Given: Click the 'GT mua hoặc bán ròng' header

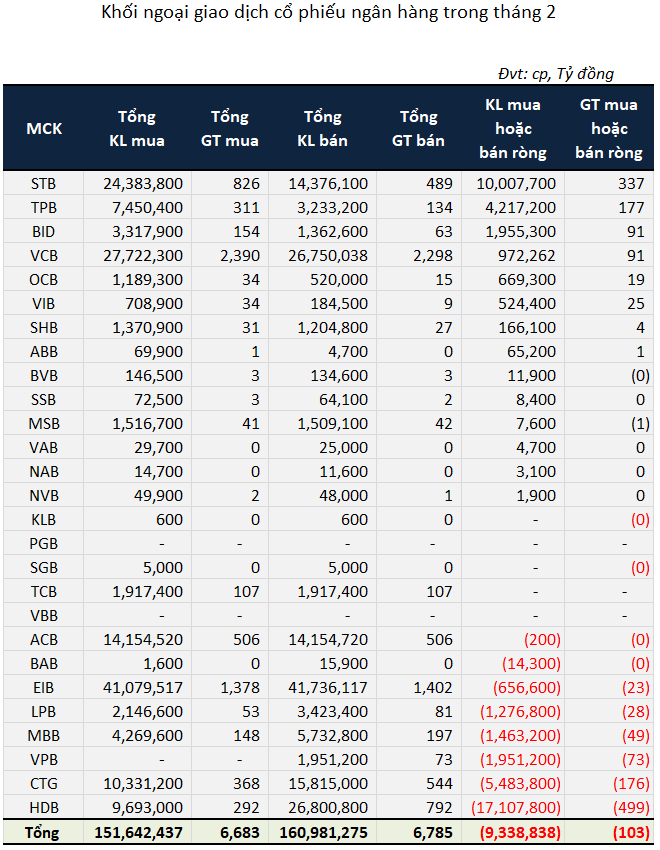Looking at the screenshot, I should (x=609, y=128).
